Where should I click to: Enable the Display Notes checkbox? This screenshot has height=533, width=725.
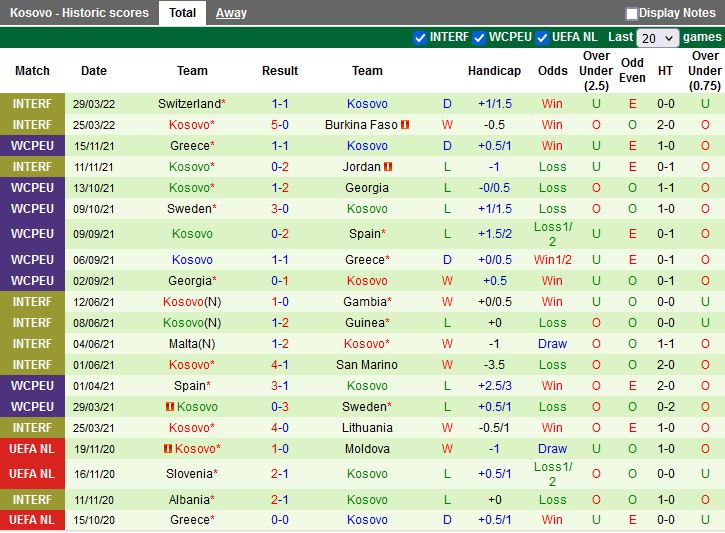pyautogui.click(x=631, y=13)
